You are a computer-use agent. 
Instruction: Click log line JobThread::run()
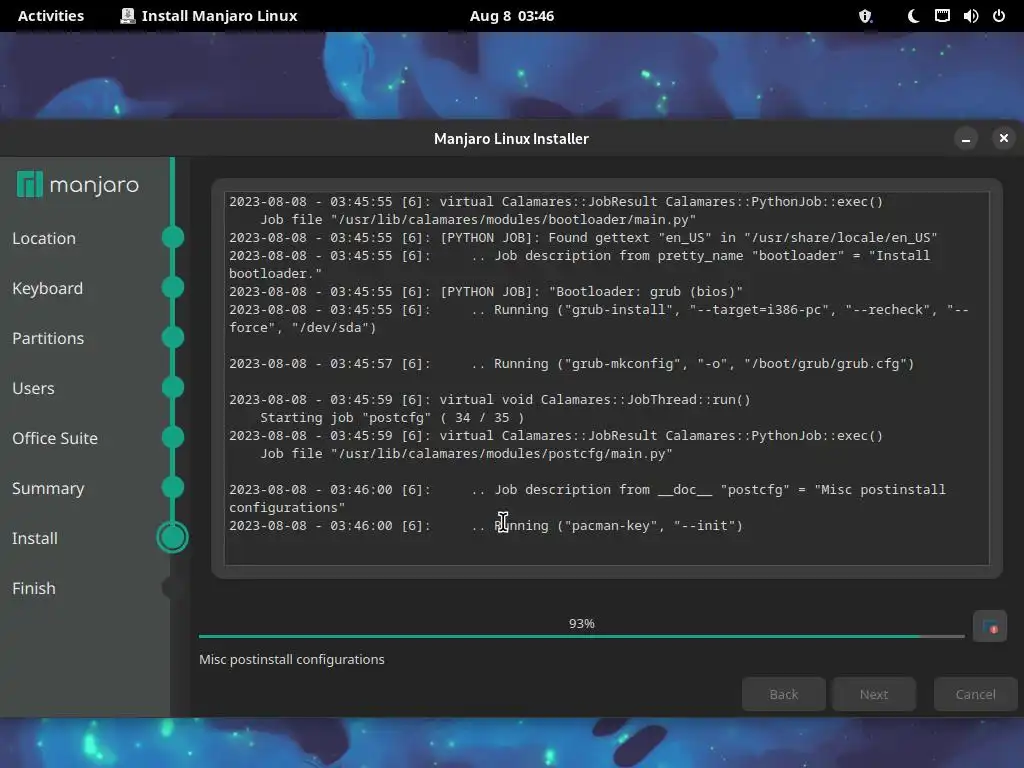tap(490, 400)
